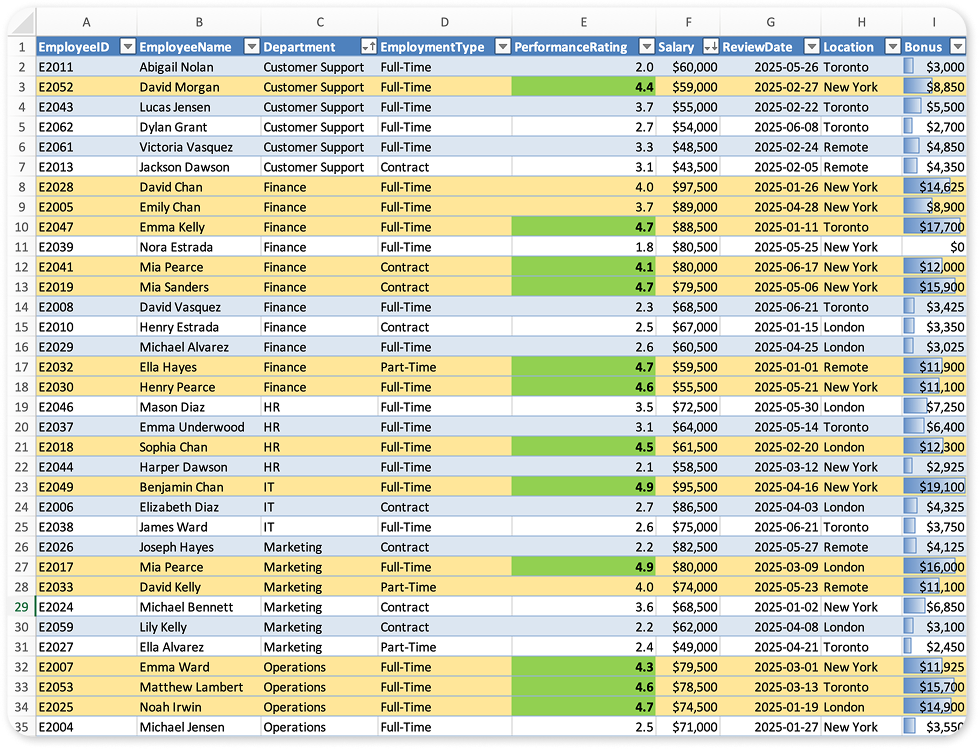Select employee ID cell E2052
Screen dimensions: 979x749
[x=86, y=87]
